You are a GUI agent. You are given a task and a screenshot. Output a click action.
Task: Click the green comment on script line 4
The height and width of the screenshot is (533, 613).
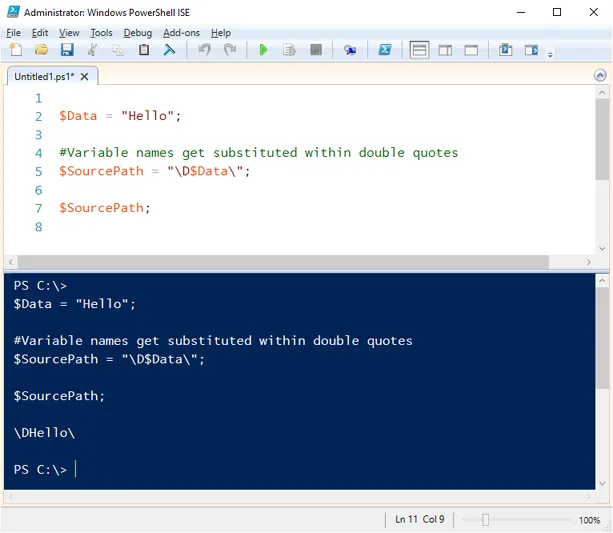coord(258,153)
